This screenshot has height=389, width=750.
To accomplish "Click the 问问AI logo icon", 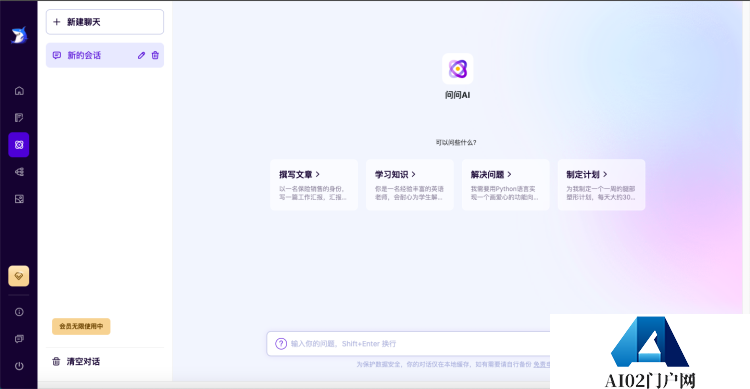I will pyautogui.click(x=458, y=69).
